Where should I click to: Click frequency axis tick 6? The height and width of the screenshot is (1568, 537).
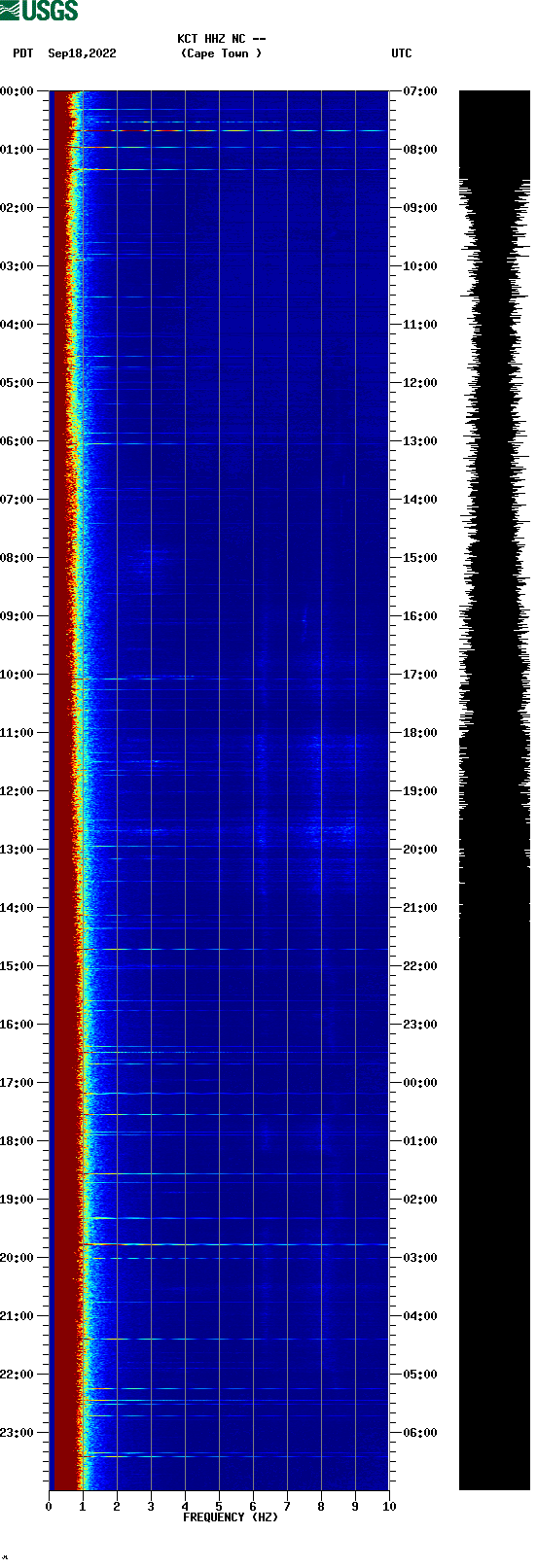253,1507
